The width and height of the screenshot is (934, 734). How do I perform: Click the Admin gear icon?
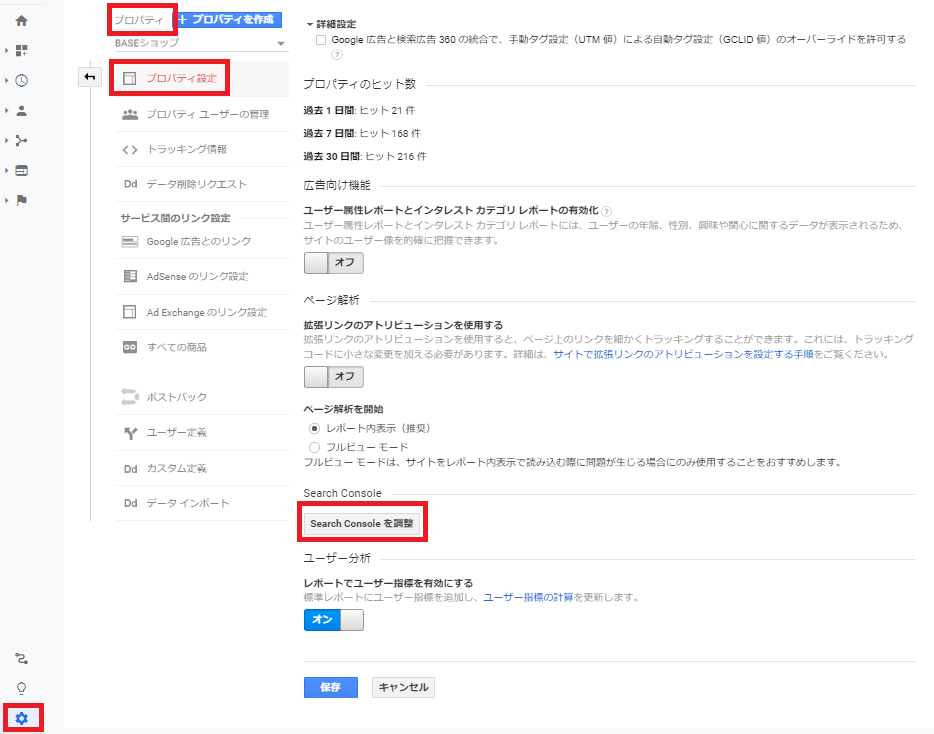21,718
